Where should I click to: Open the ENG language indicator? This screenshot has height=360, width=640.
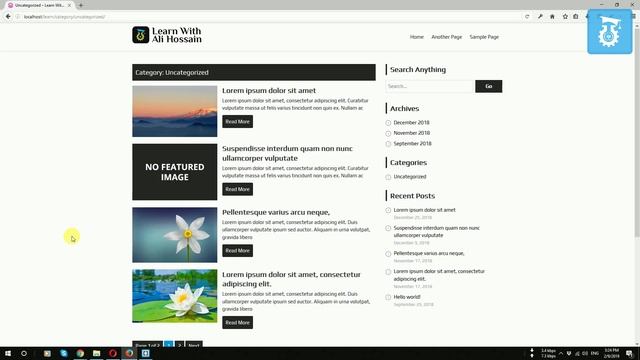[595, 353]
